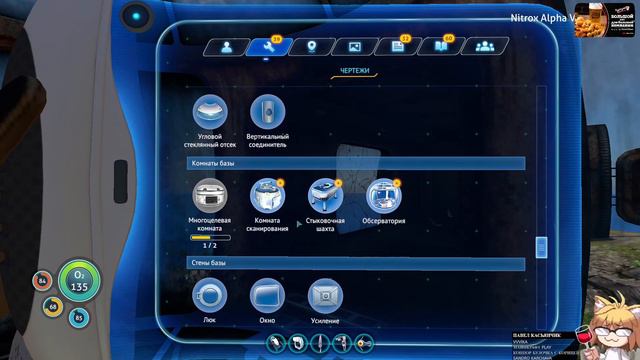Open the Log tab with badge 52
The image size is (640, 360).
click(x=398, y=47)
